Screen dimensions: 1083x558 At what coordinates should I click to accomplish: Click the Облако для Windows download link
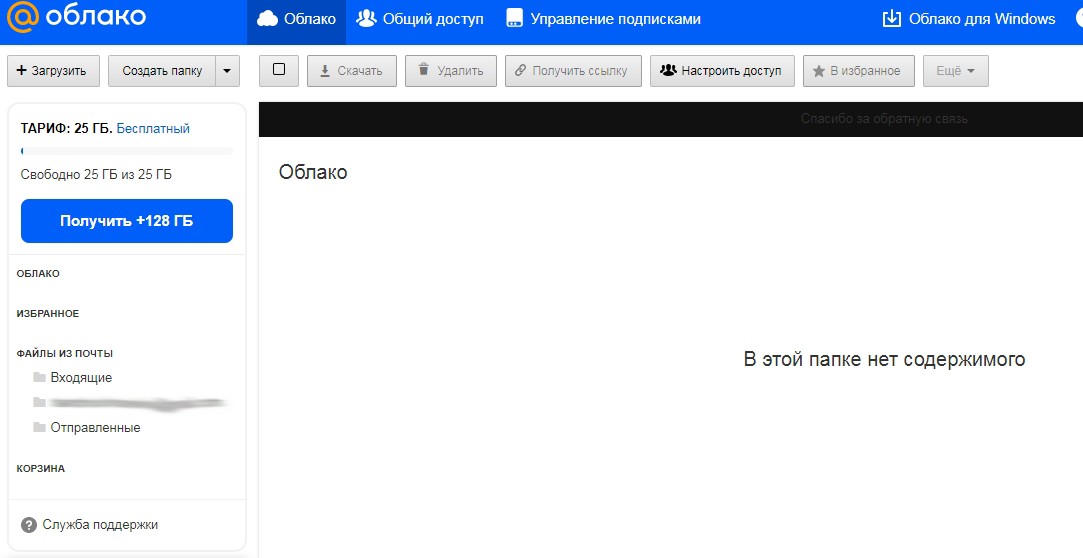[x=968, y=19]
